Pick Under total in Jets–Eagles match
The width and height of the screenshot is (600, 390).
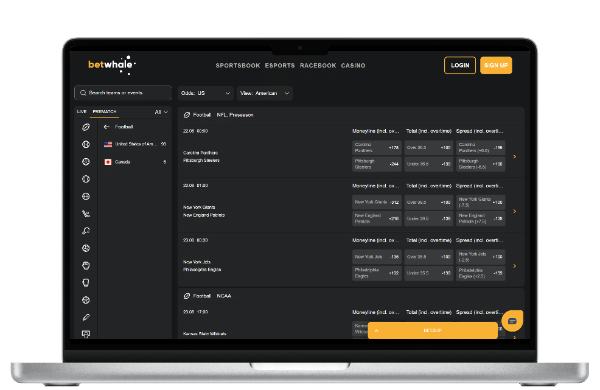[428, 273]
